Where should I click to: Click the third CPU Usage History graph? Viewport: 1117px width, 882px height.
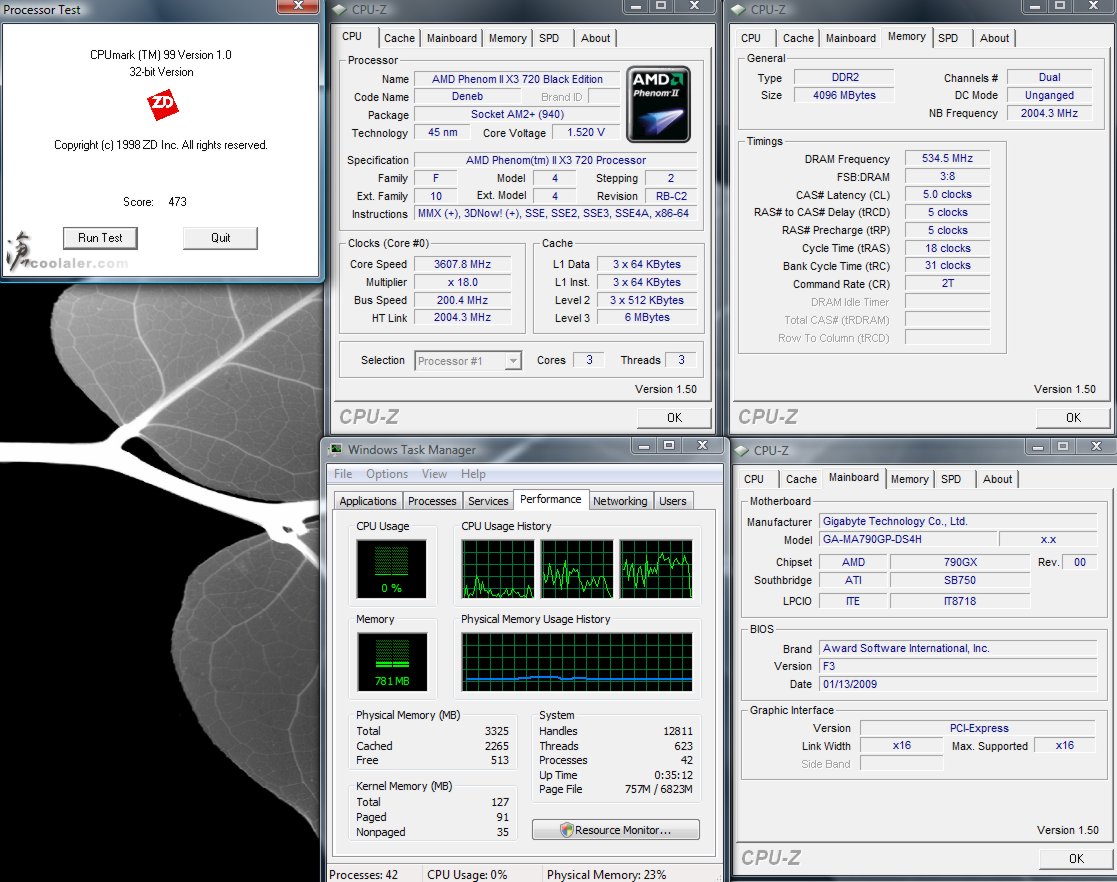656,569
